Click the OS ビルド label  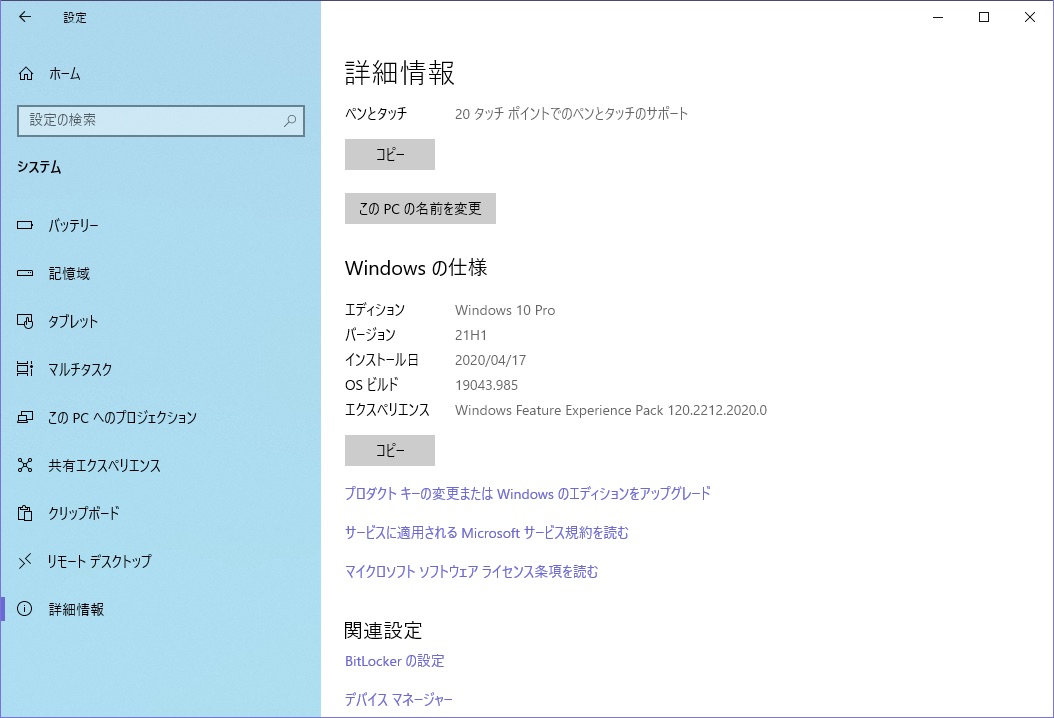(x=372, y=385)
